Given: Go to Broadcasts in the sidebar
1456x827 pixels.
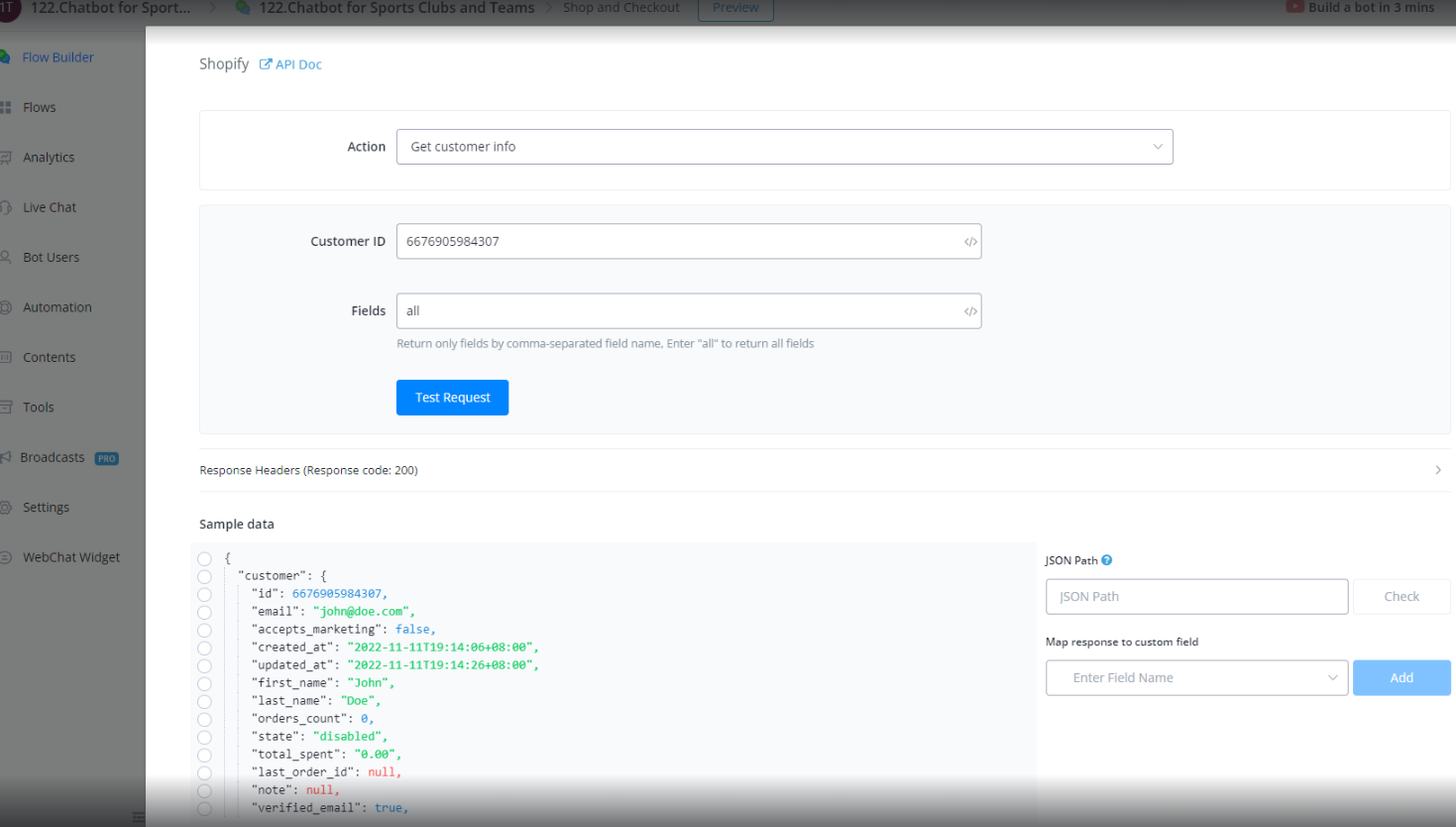Looking at the screenshot, I should coord(53,457).
